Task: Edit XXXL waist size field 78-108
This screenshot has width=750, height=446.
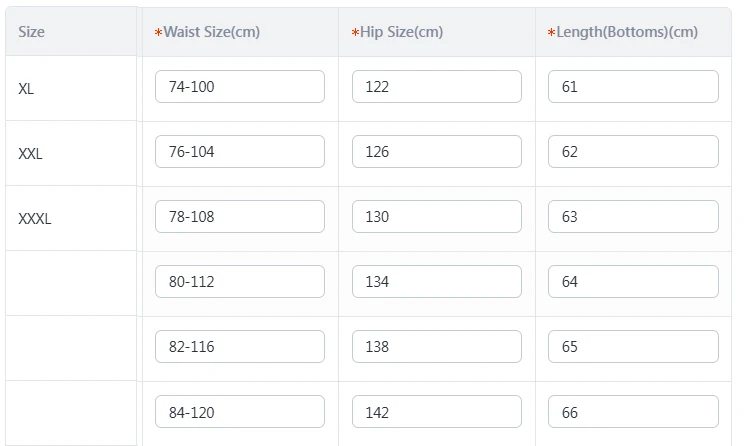Action: tap(240, 217)
